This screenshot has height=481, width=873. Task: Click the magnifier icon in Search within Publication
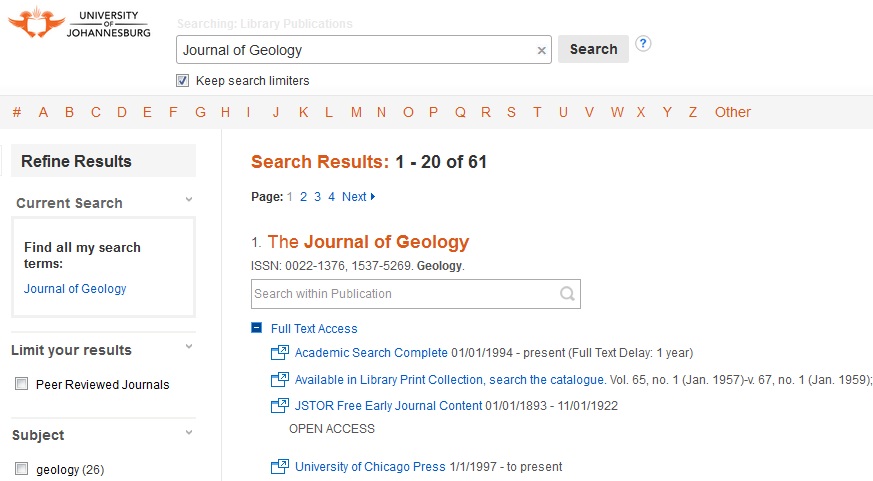[567, 293]
